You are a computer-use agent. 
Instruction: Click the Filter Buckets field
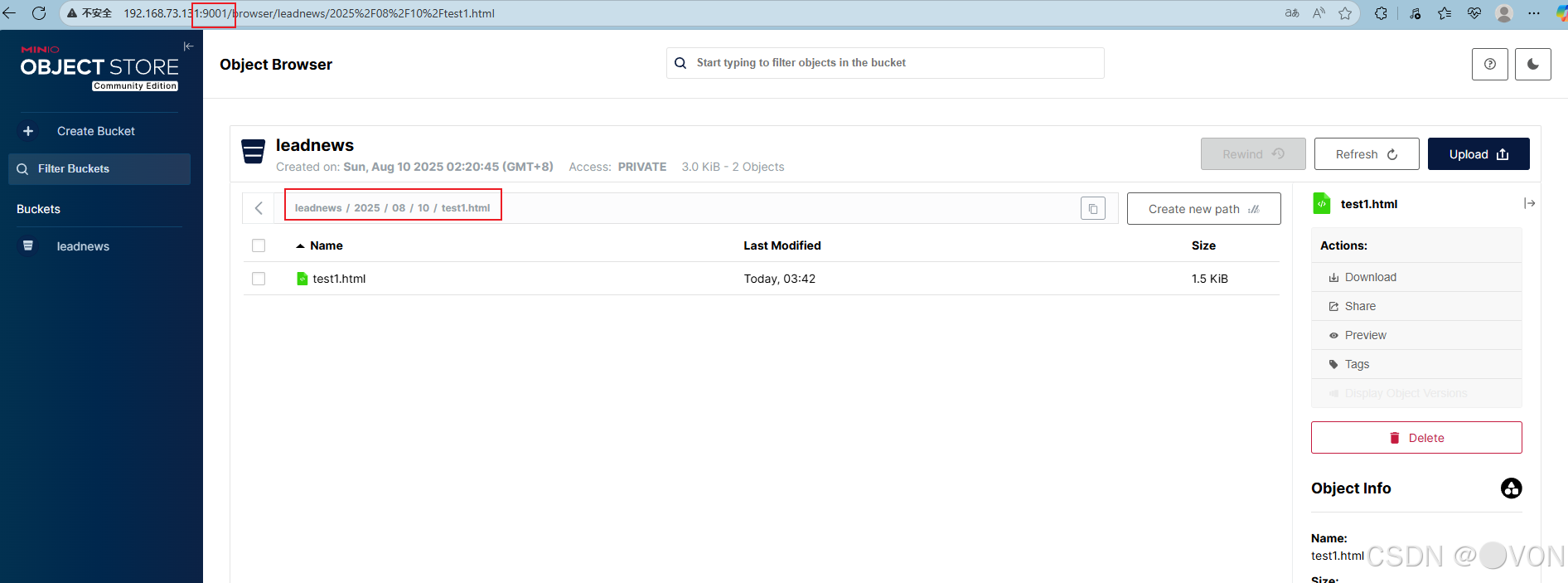pyautogui.click(x=99, y=168)
